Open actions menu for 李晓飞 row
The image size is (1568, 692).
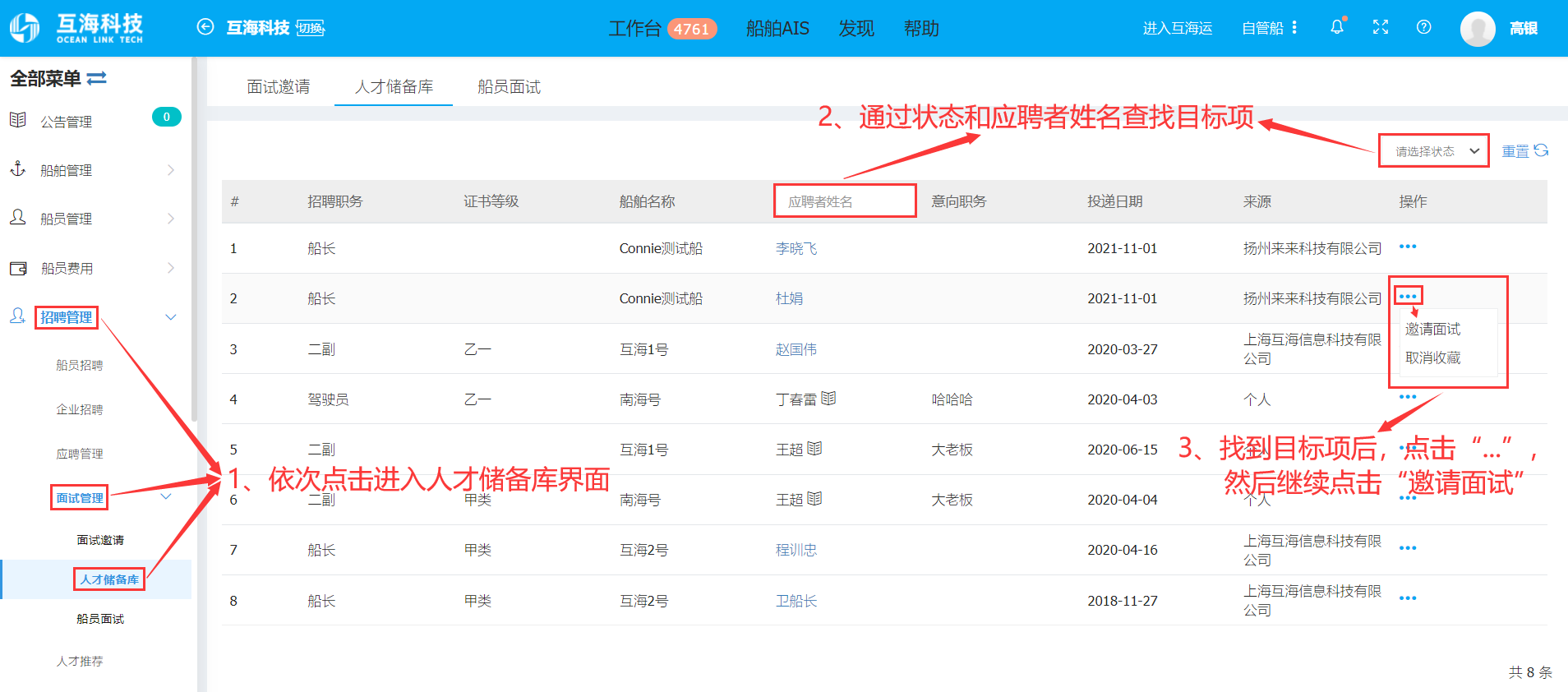[1408, 247]
